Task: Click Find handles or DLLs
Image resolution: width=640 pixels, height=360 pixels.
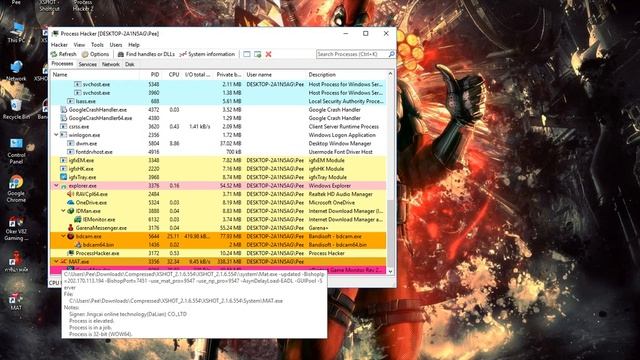Action: pos(146,54)
